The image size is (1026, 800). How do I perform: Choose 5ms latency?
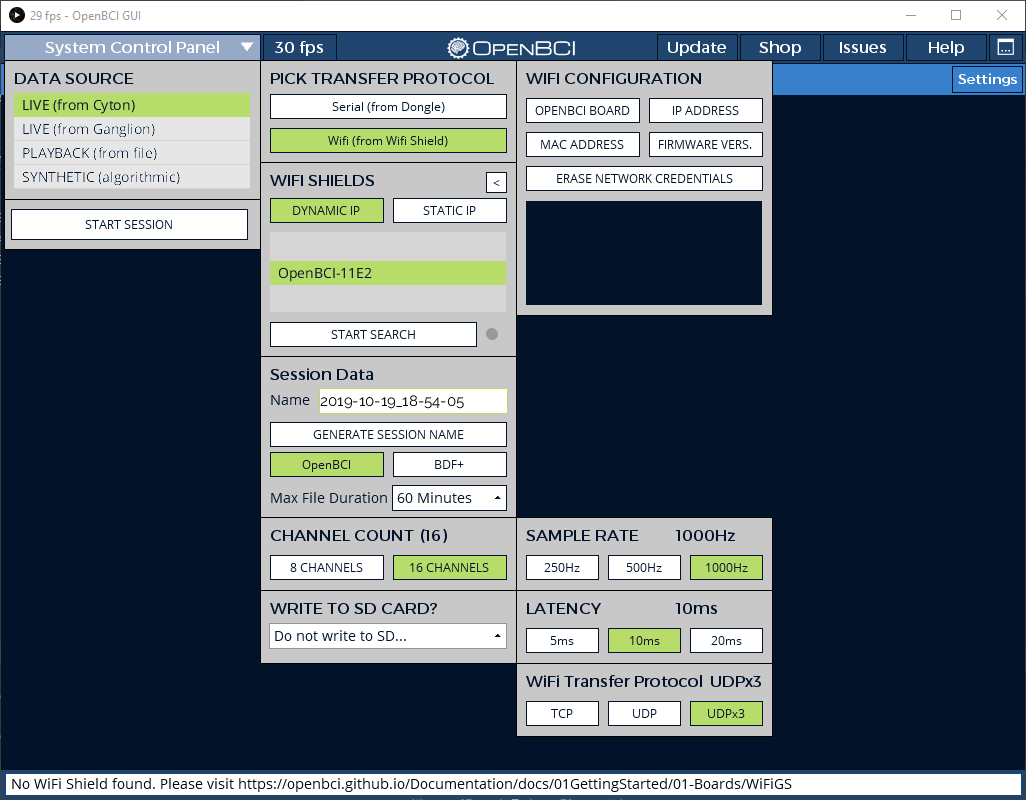coord(561,641)
